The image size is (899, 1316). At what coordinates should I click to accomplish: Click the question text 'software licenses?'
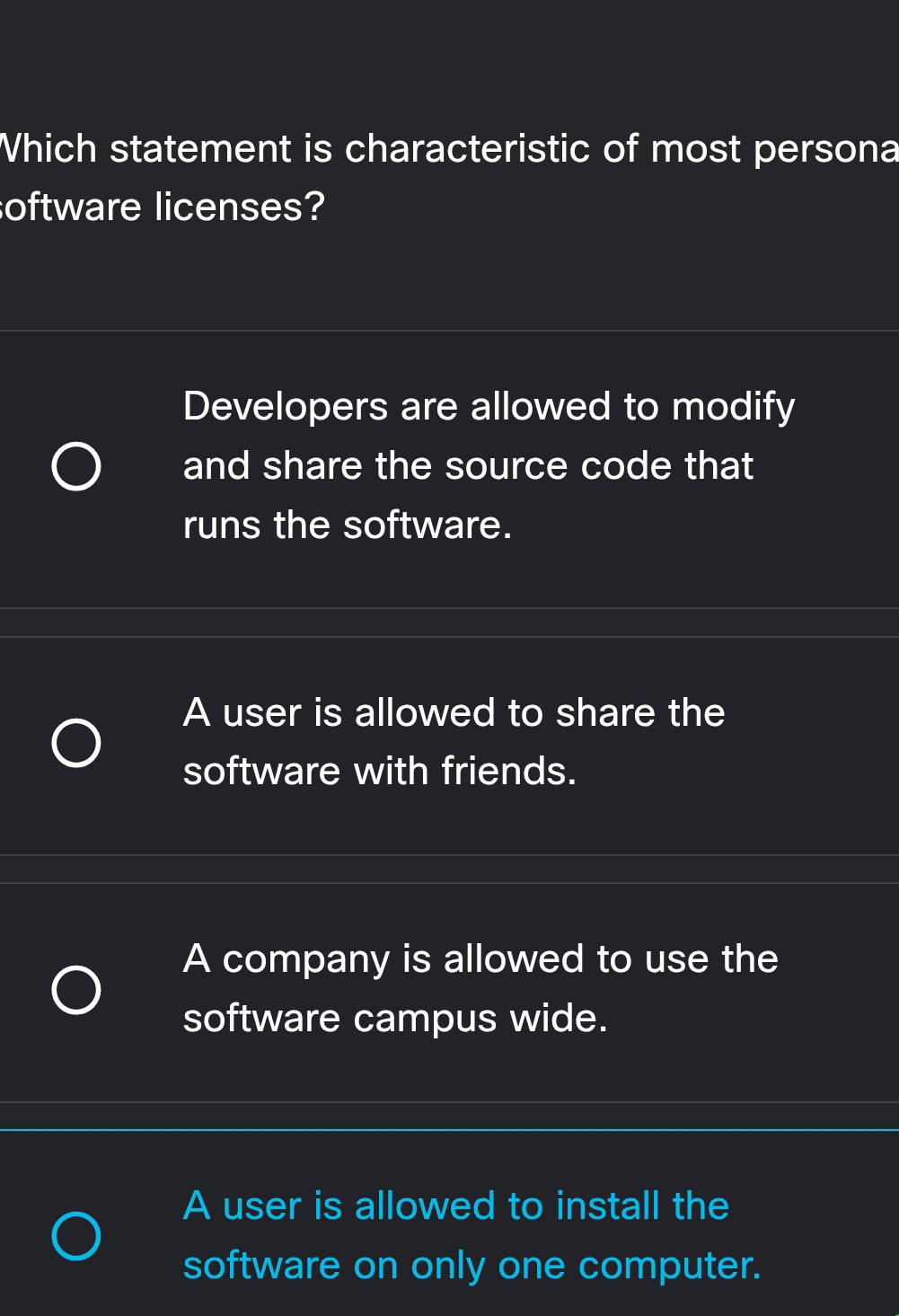163,208
